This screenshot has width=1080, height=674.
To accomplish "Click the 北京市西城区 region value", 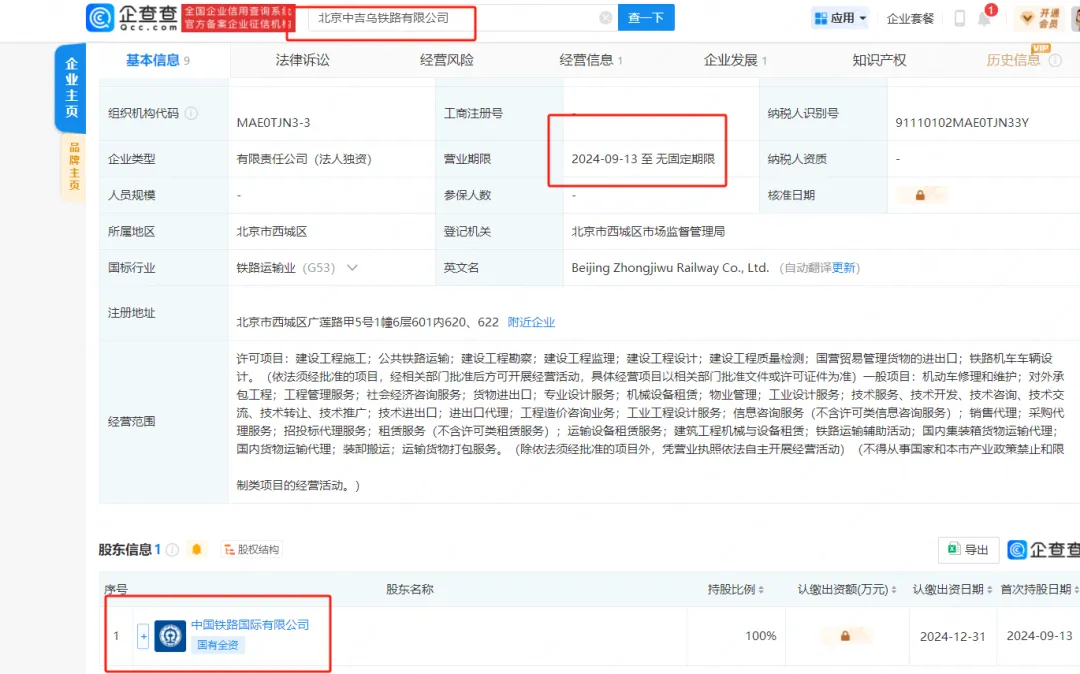I will tap(271, 231).
